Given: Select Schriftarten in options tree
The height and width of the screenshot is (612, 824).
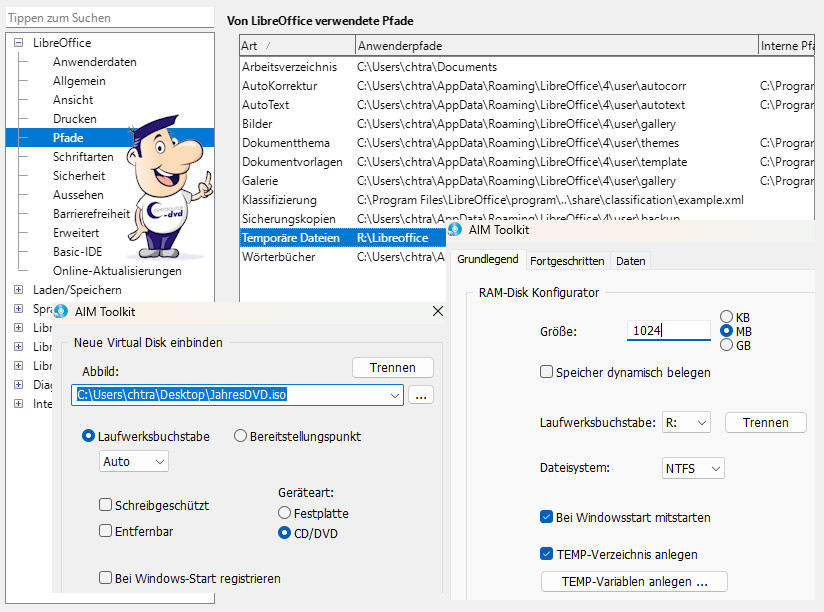Looking at the screenshot, I should click(83, 157).
